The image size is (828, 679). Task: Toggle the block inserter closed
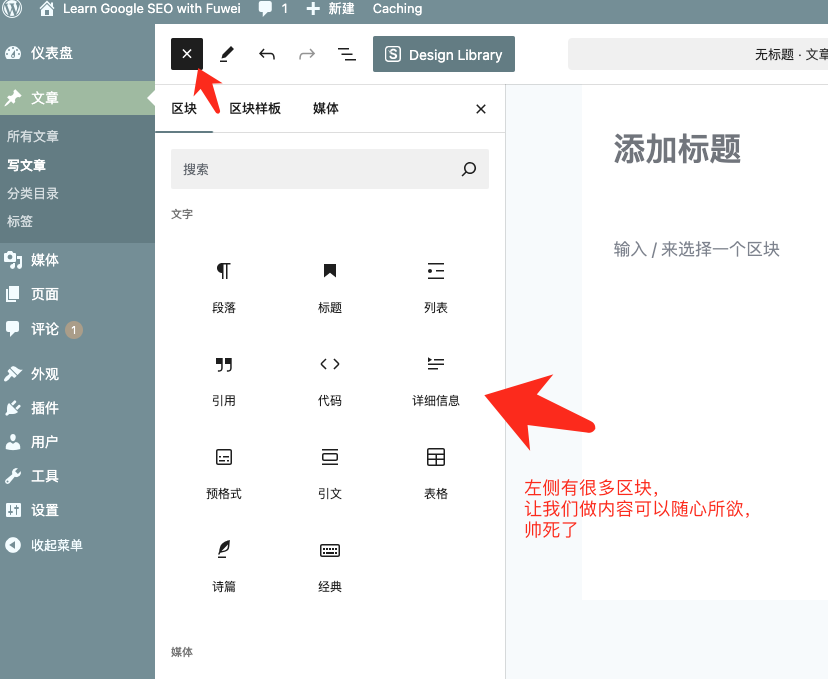[x=187, y=54]
